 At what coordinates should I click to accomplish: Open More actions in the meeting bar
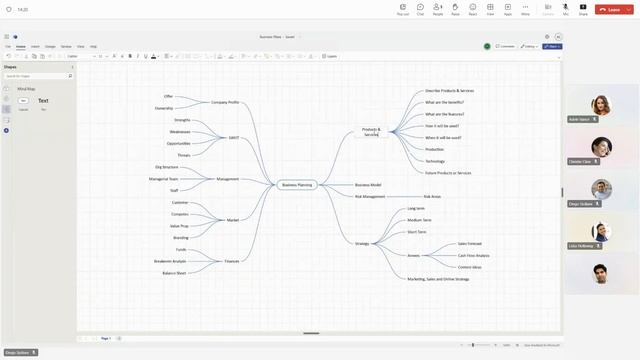tap(525, 9)
